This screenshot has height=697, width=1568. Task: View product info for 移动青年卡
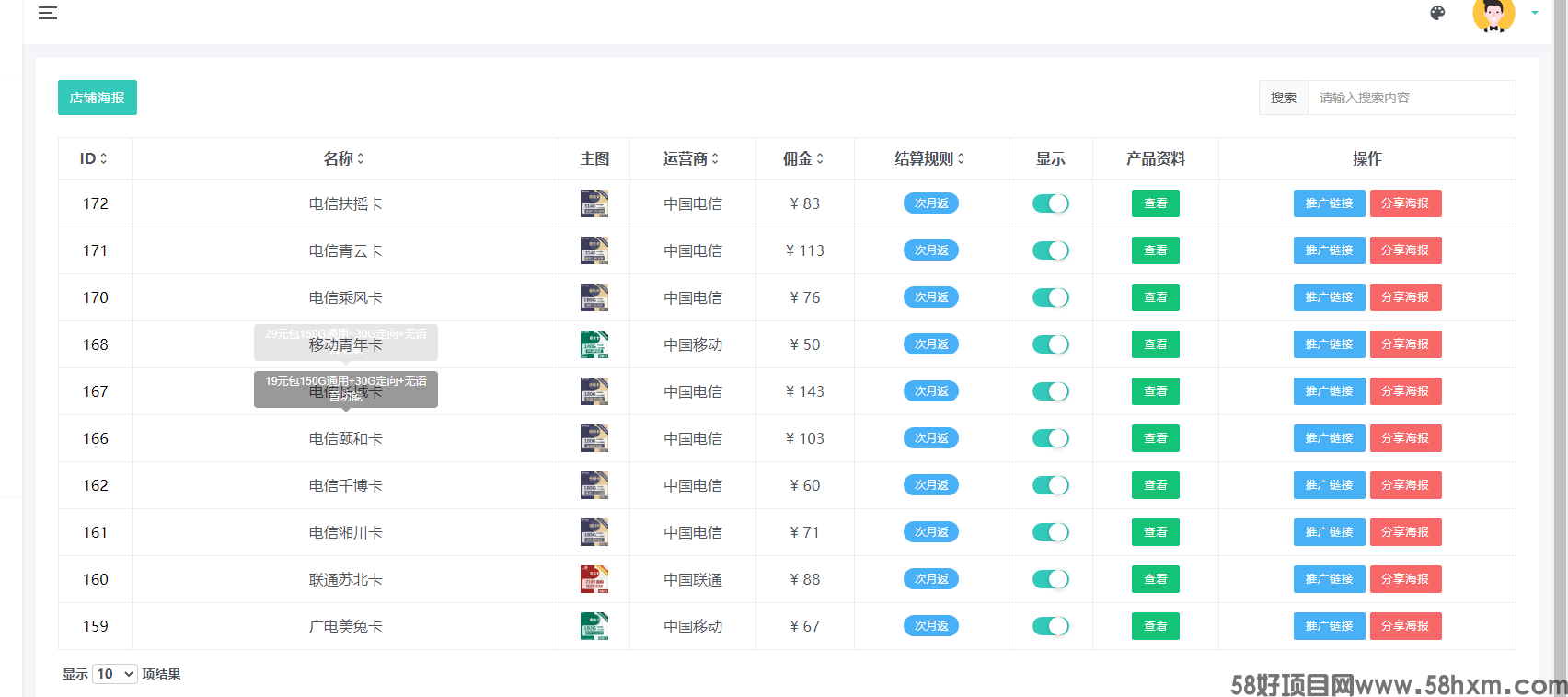click(x=1156, y=344)
